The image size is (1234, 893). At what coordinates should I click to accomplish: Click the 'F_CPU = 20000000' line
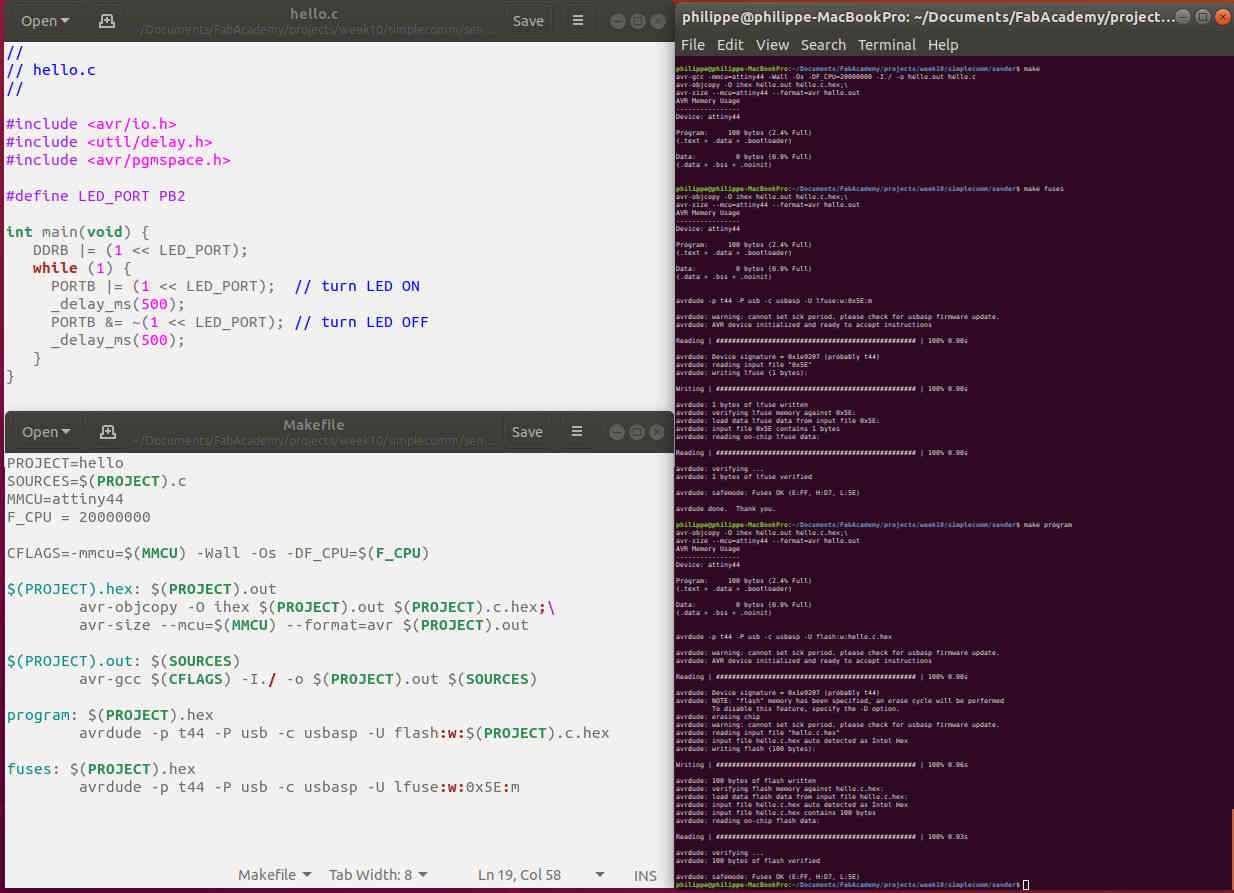[x=79, y=517]
